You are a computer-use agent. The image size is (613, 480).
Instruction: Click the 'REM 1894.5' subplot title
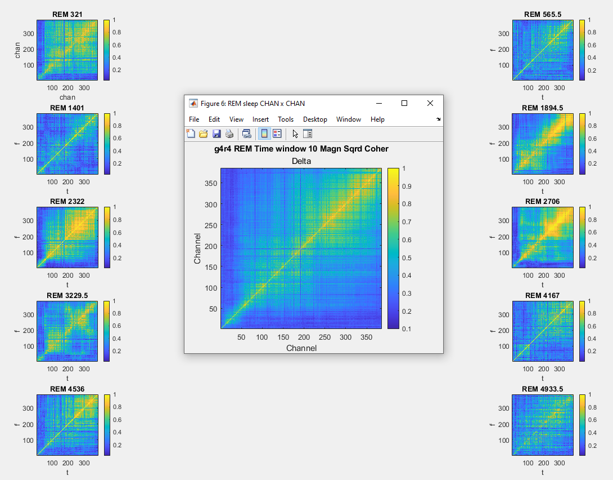point(543,108)
